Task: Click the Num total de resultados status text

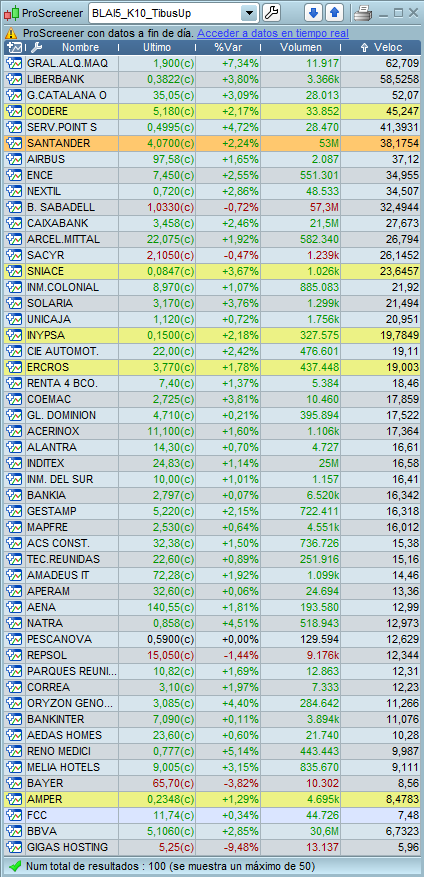Action: click(170, 866)
